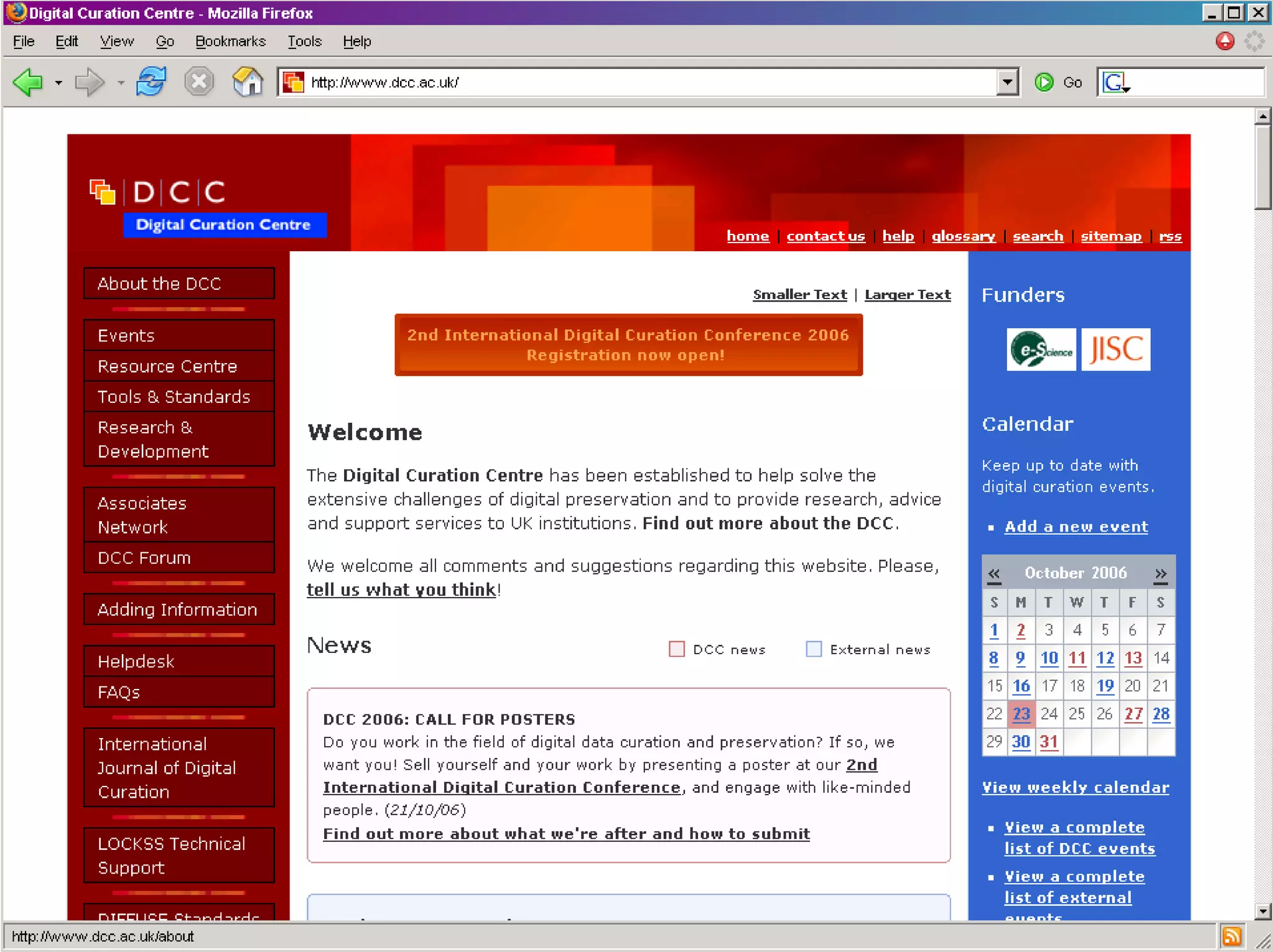Click the Larger Text link
Viewport: 1274px width, 952px height.
[x=908, y=295]
